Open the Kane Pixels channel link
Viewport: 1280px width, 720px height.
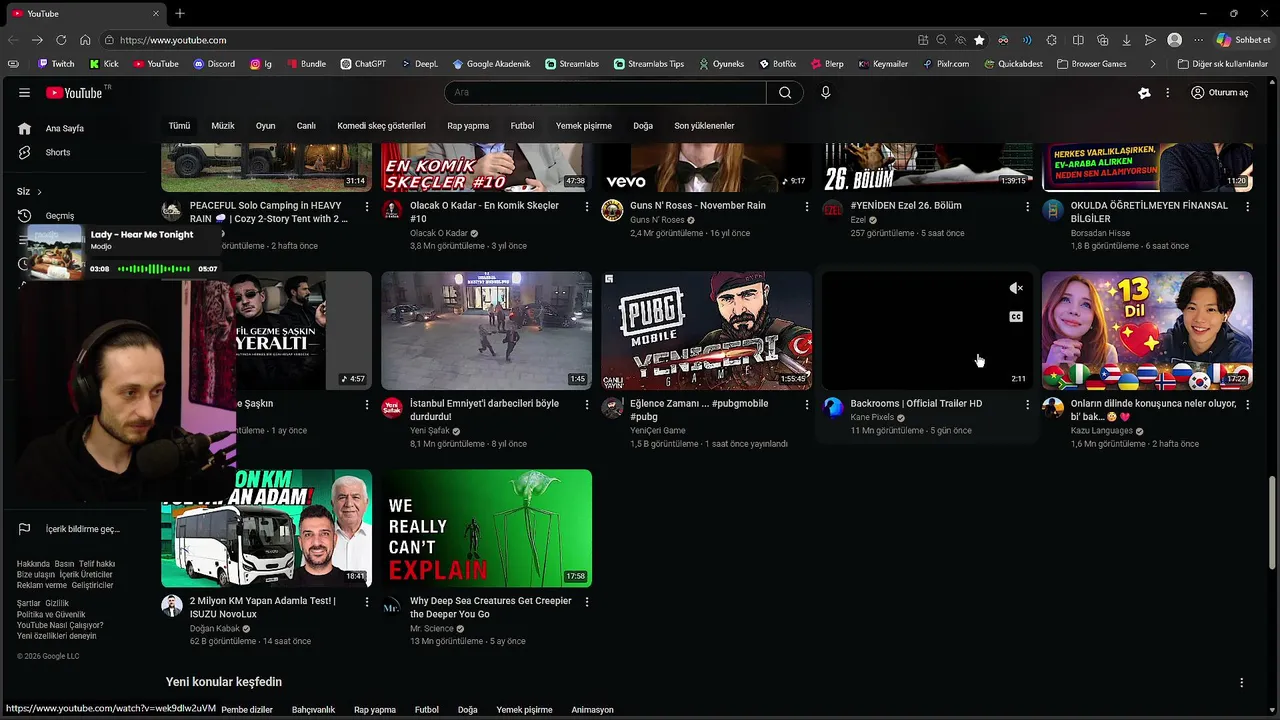coord(872,417)
